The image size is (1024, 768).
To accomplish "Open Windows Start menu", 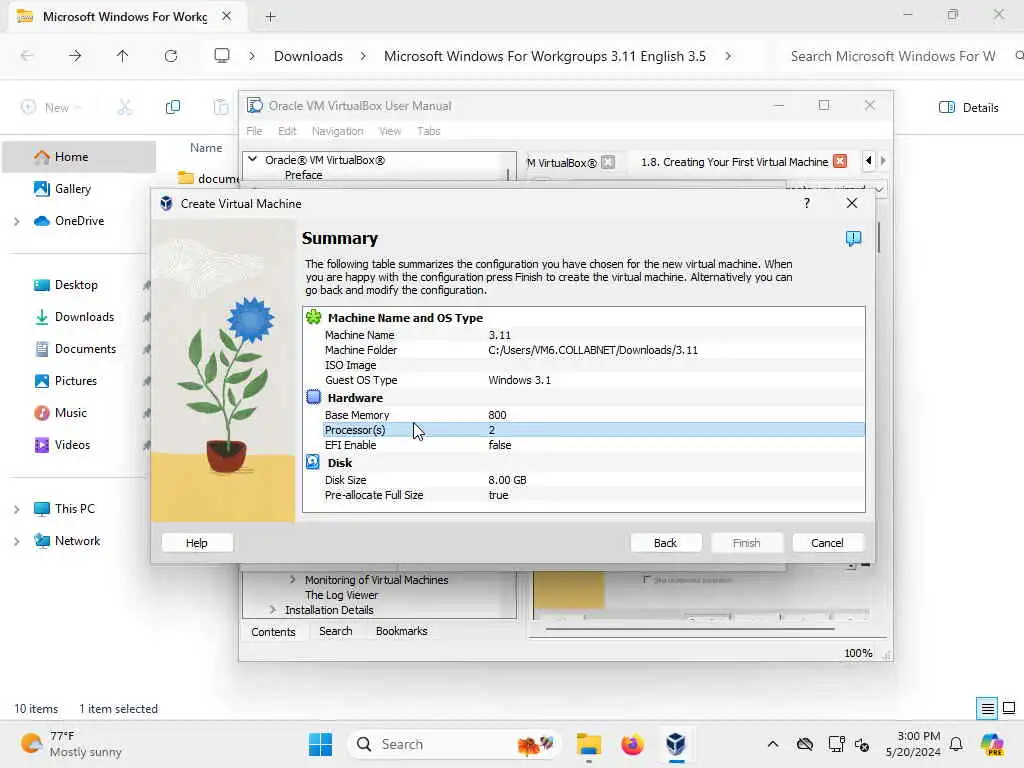I will (321, 744).
